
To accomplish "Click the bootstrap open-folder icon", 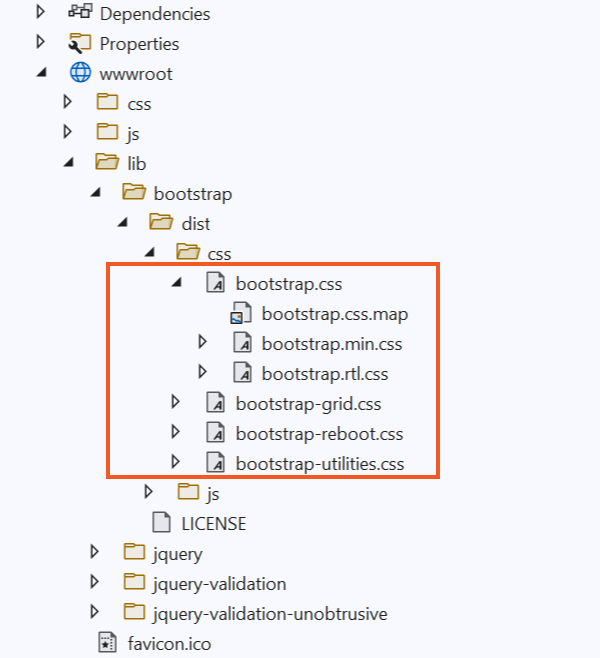I will (x=134, y=192).
